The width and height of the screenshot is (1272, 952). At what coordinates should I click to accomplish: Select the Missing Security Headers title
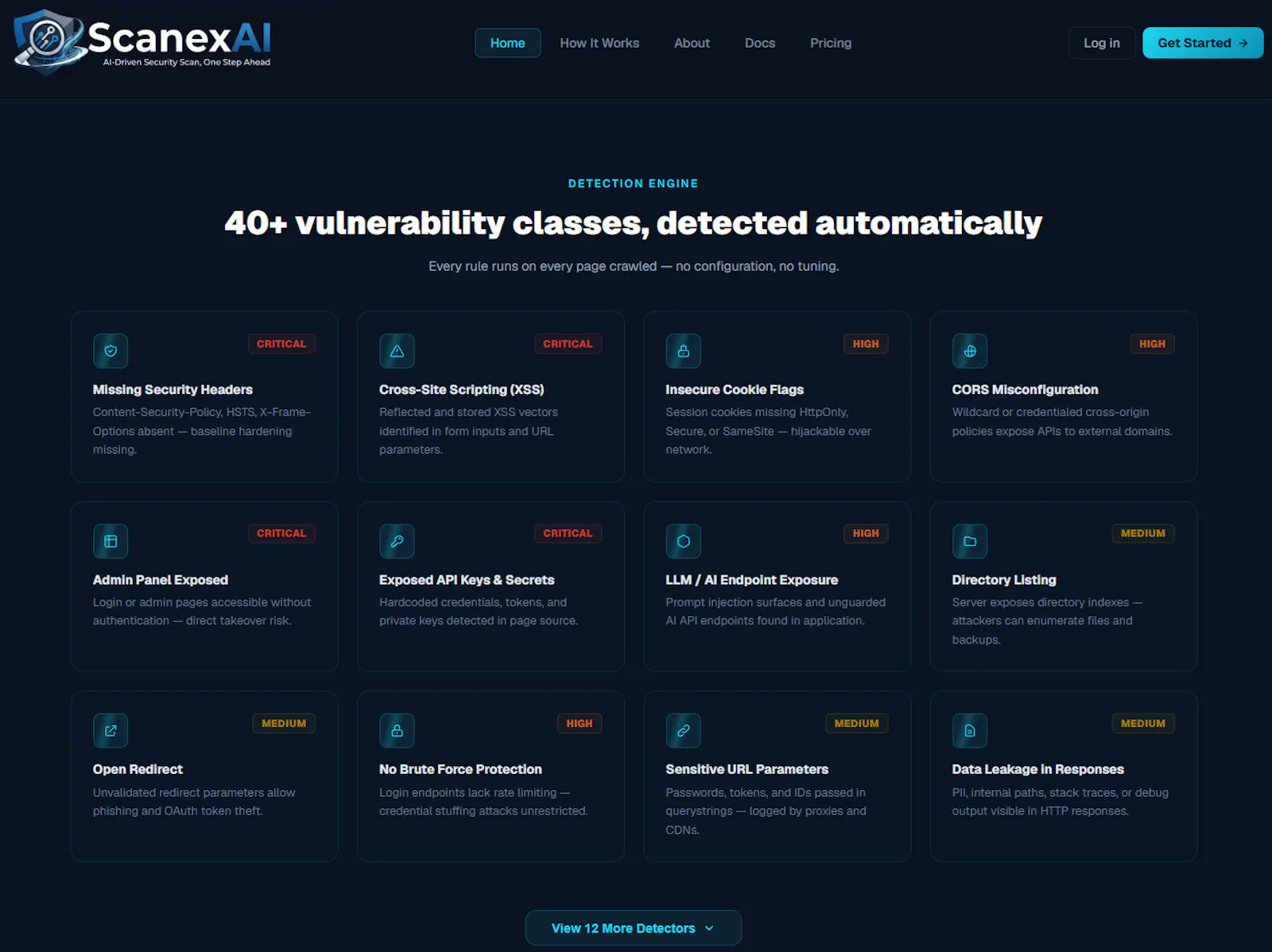coord(173,389)
